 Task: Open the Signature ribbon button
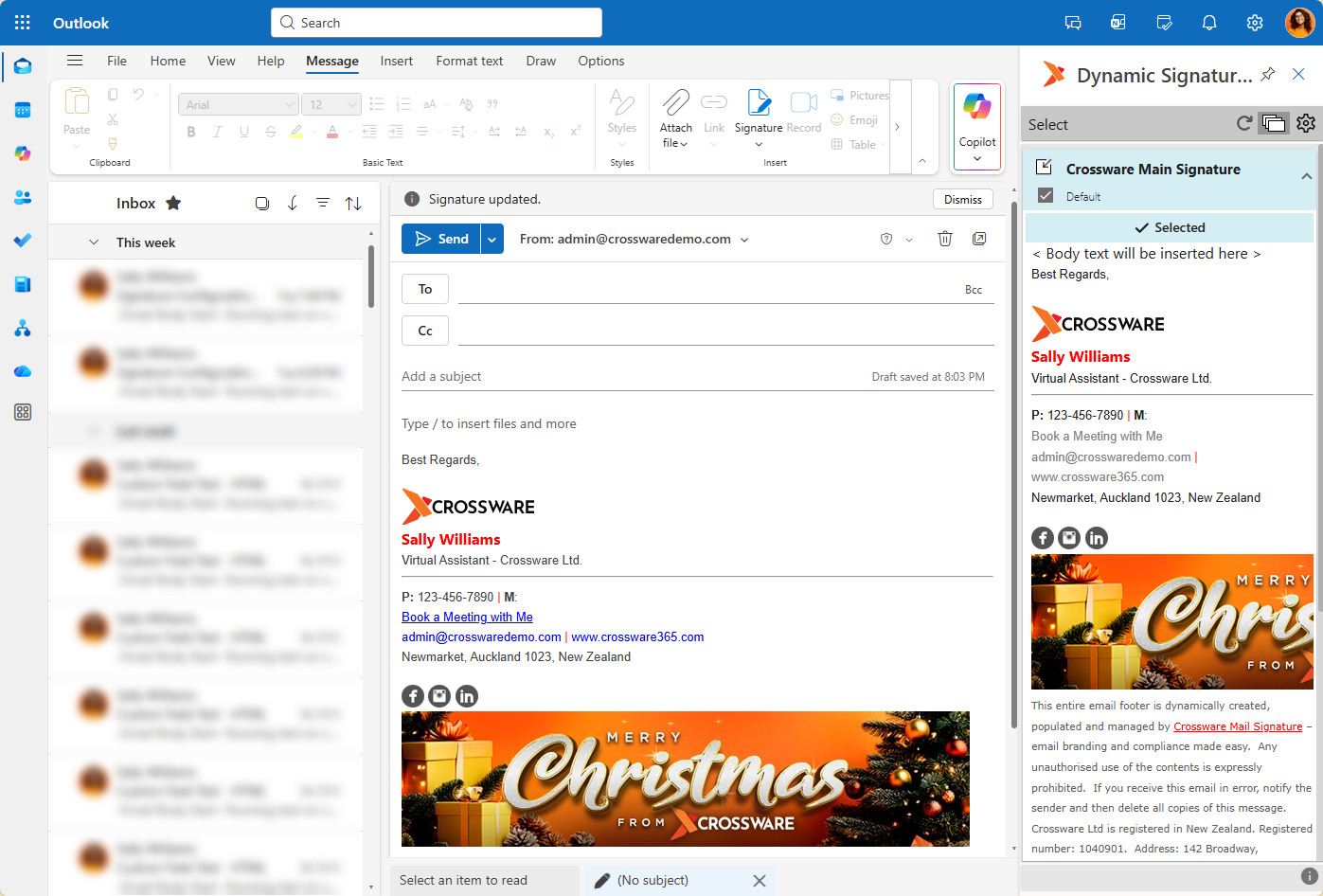[x=759, y=104]
